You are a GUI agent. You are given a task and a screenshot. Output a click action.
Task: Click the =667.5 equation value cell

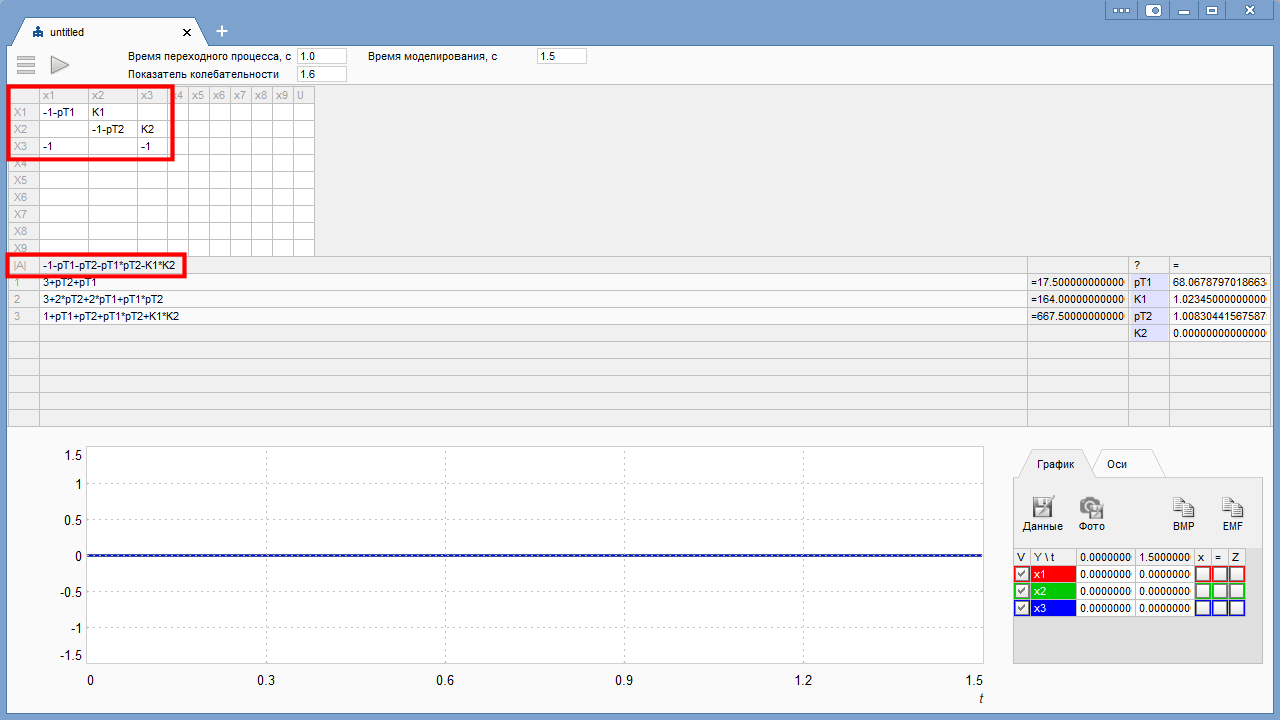pyautogui.click(x=1078, y=316)
